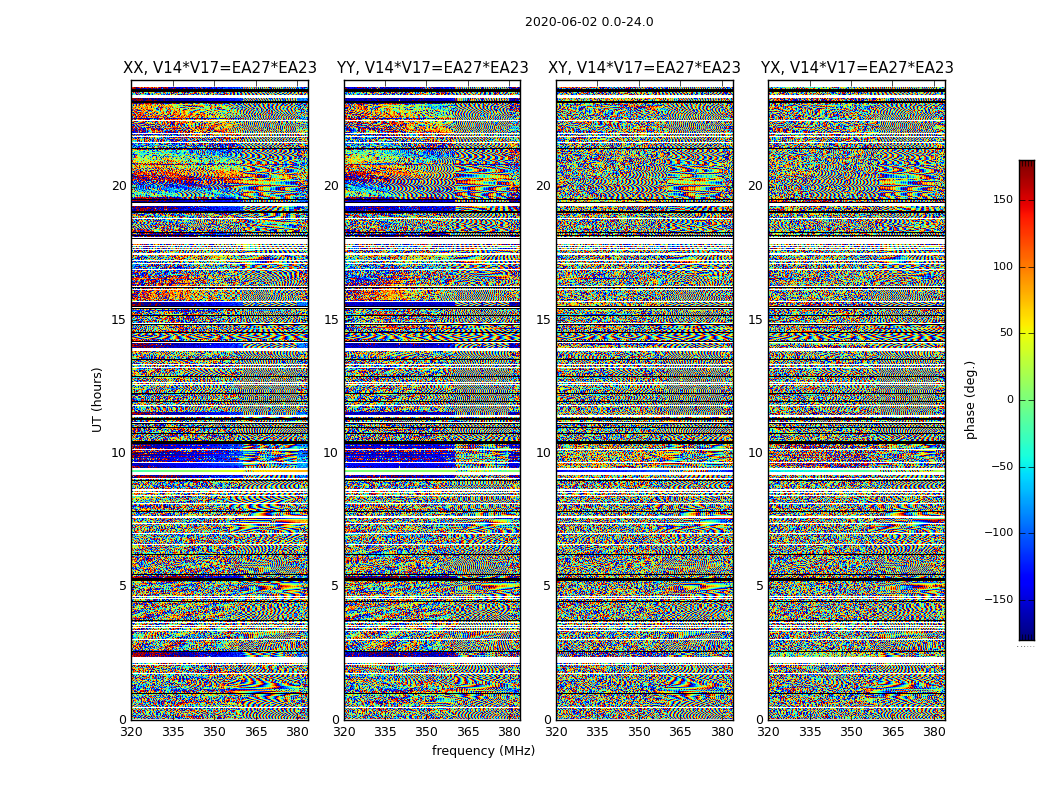
Task: Click inside the XX phase waterfall plot
Action: pyautogui.click(x=220, y=400)
